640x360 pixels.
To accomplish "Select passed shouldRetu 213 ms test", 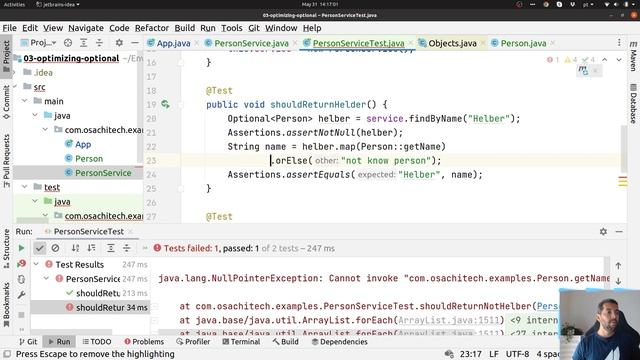I will pyautogui.click(x=90, y=293).
